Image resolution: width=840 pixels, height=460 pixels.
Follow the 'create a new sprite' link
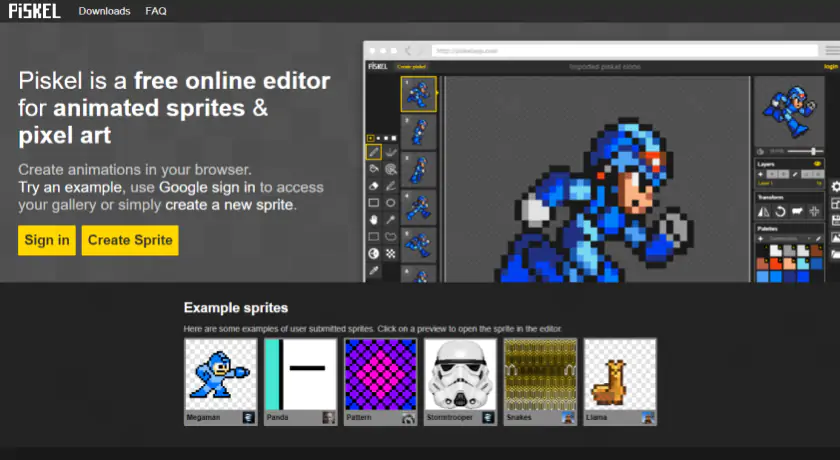point(229,205)
